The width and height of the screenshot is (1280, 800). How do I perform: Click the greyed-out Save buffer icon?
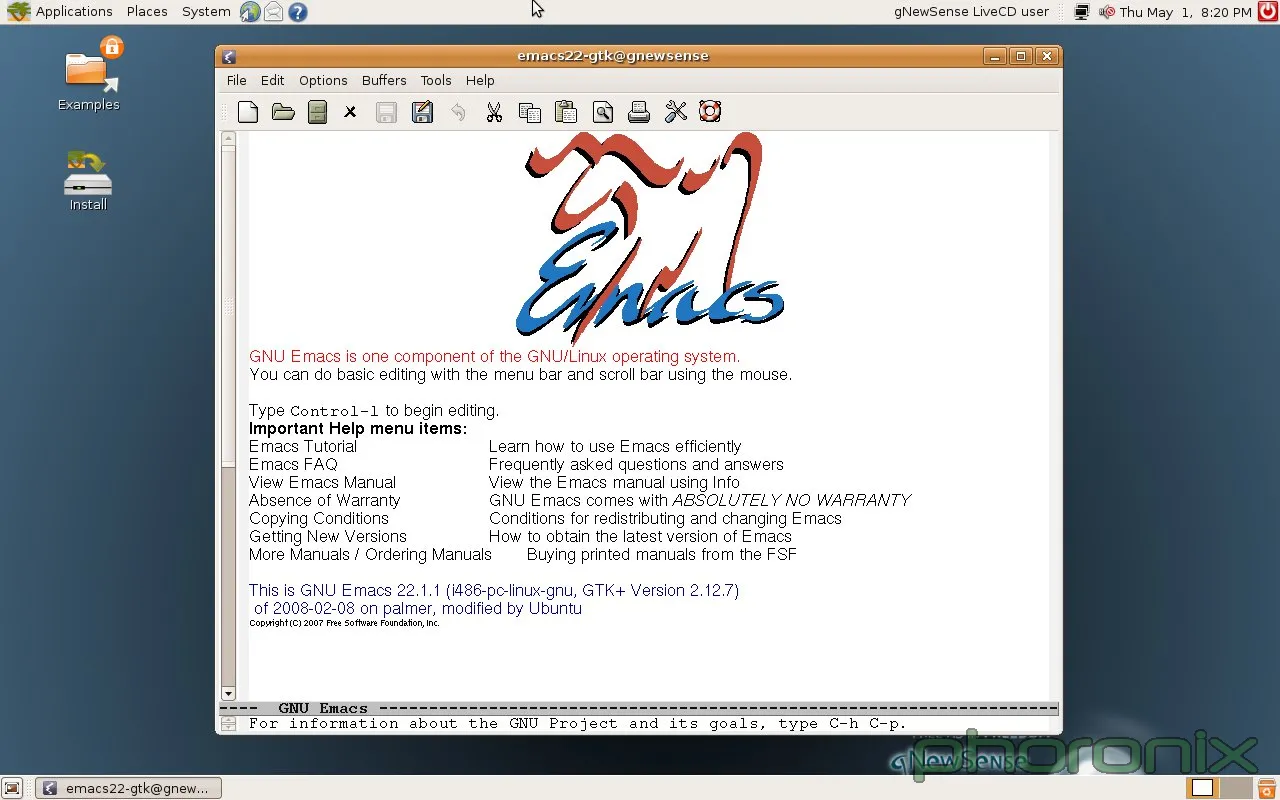click(386, 112)
